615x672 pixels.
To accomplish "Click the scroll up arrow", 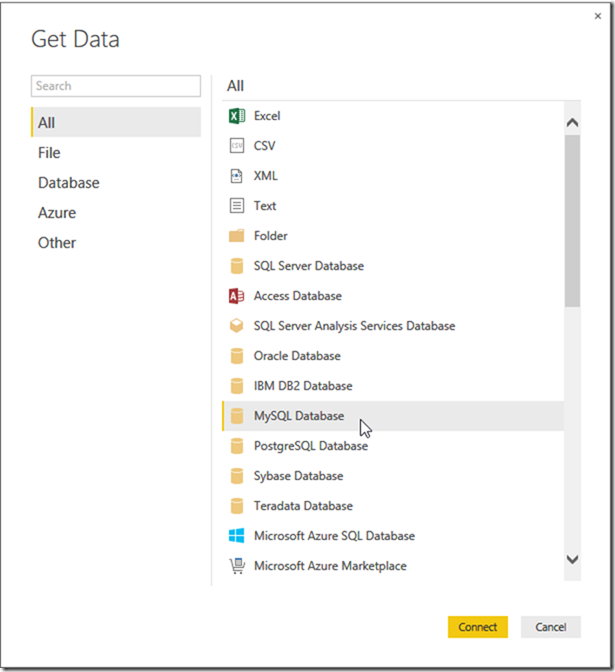I will tap(572, 123).
